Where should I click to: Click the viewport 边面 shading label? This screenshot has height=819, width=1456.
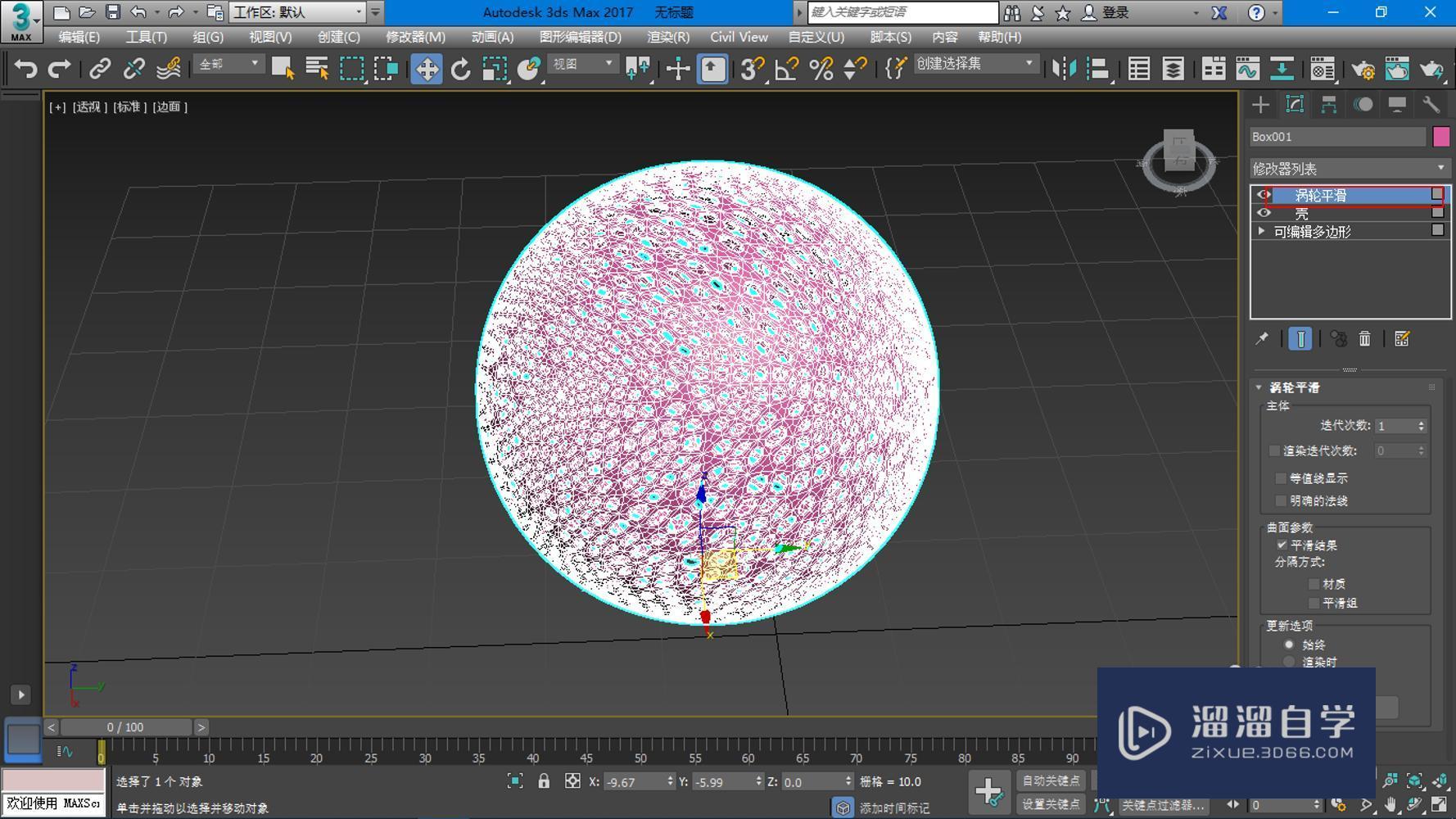[x=170, y=106]
